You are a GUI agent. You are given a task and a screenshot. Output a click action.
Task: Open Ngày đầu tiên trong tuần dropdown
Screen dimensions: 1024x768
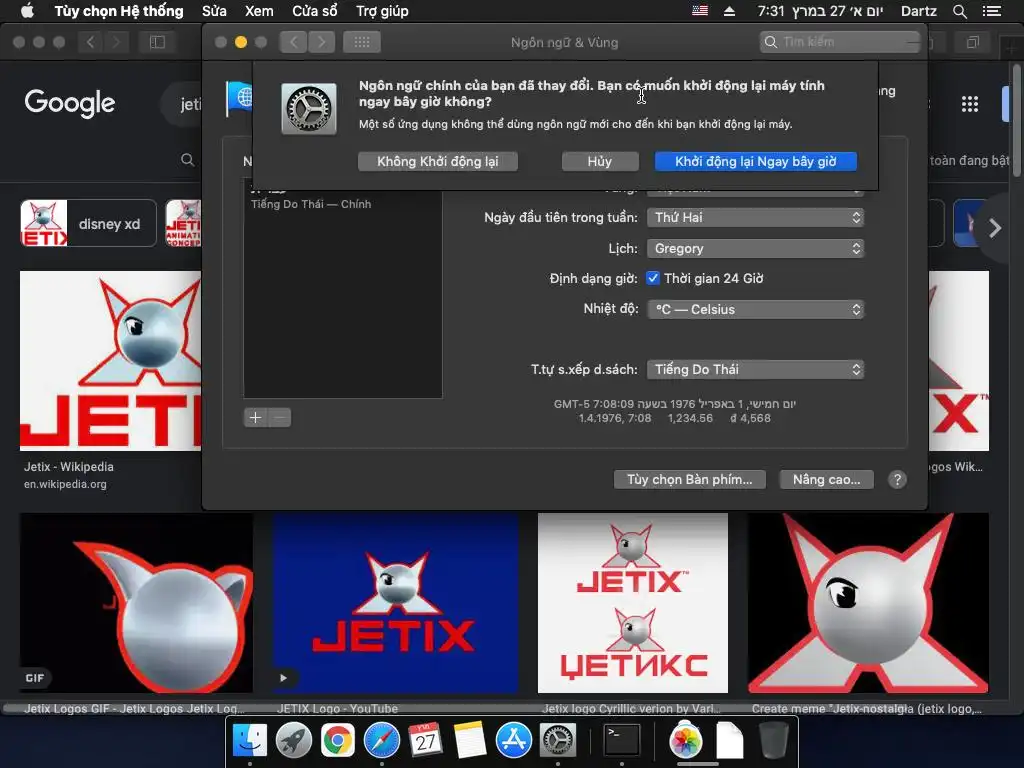(x=755, y=217)
